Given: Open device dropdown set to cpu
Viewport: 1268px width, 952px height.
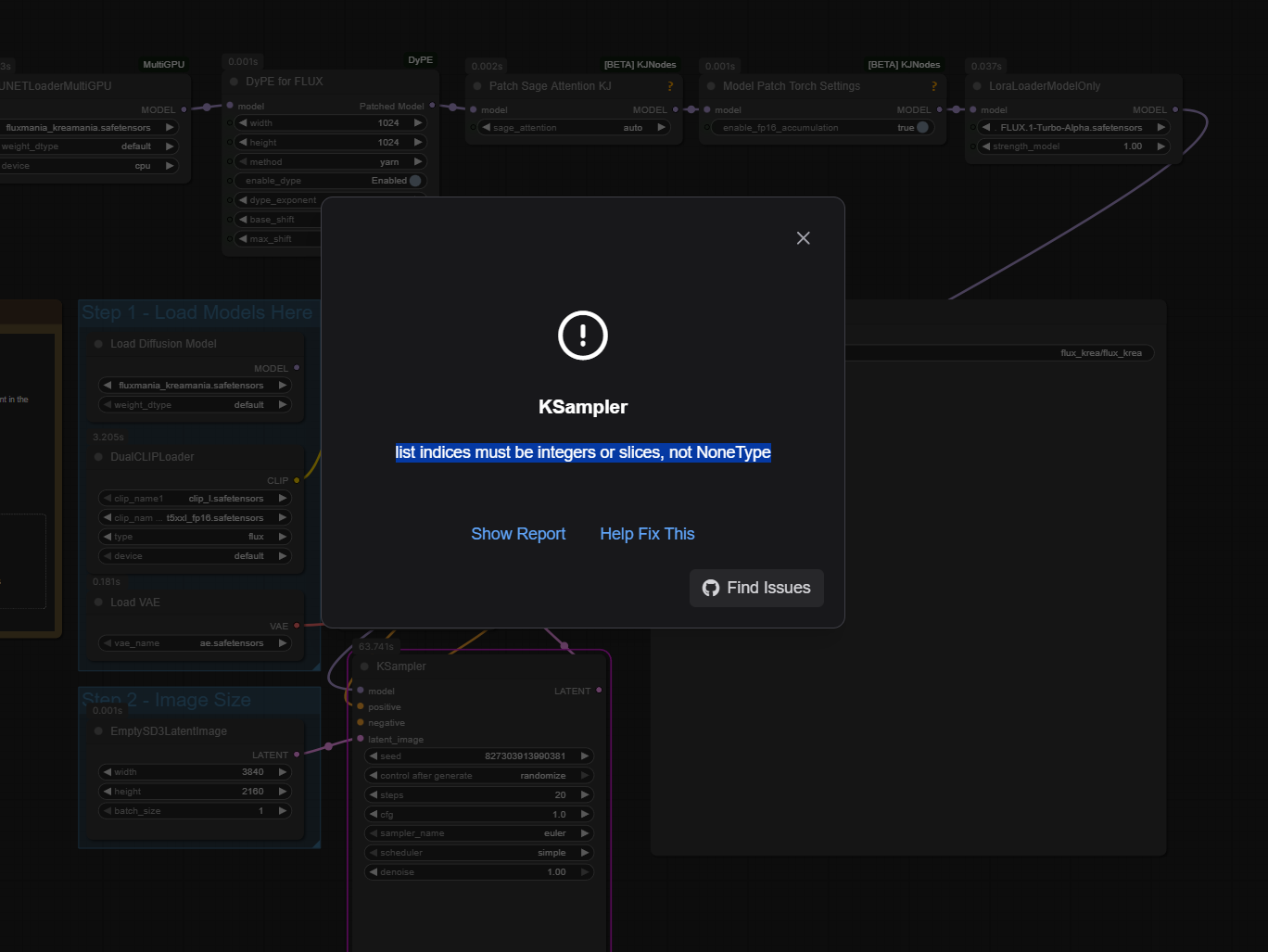Looking at the screenshot, I should click(89, 166).
